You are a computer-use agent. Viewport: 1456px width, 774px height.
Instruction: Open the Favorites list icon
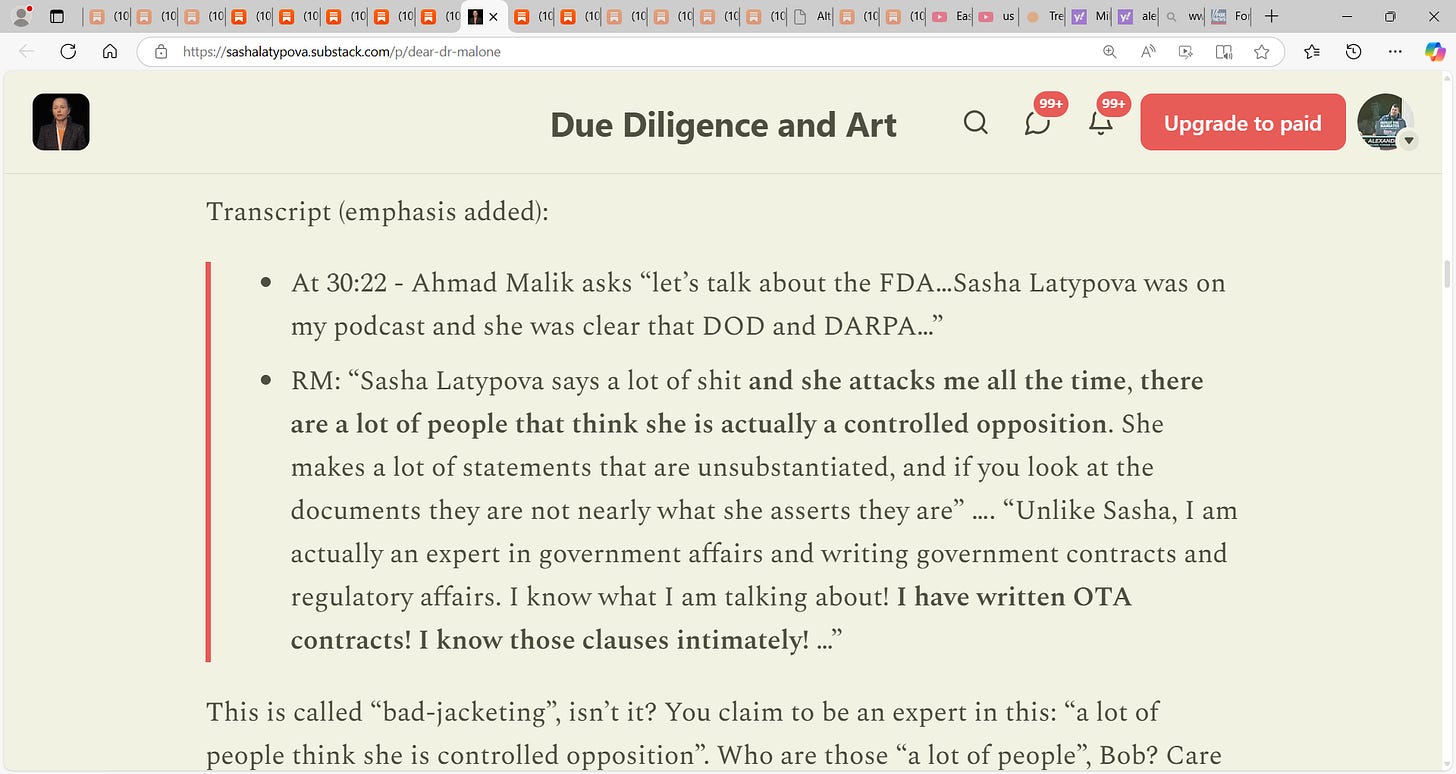pyautogui.click(x=1312, y=52)
